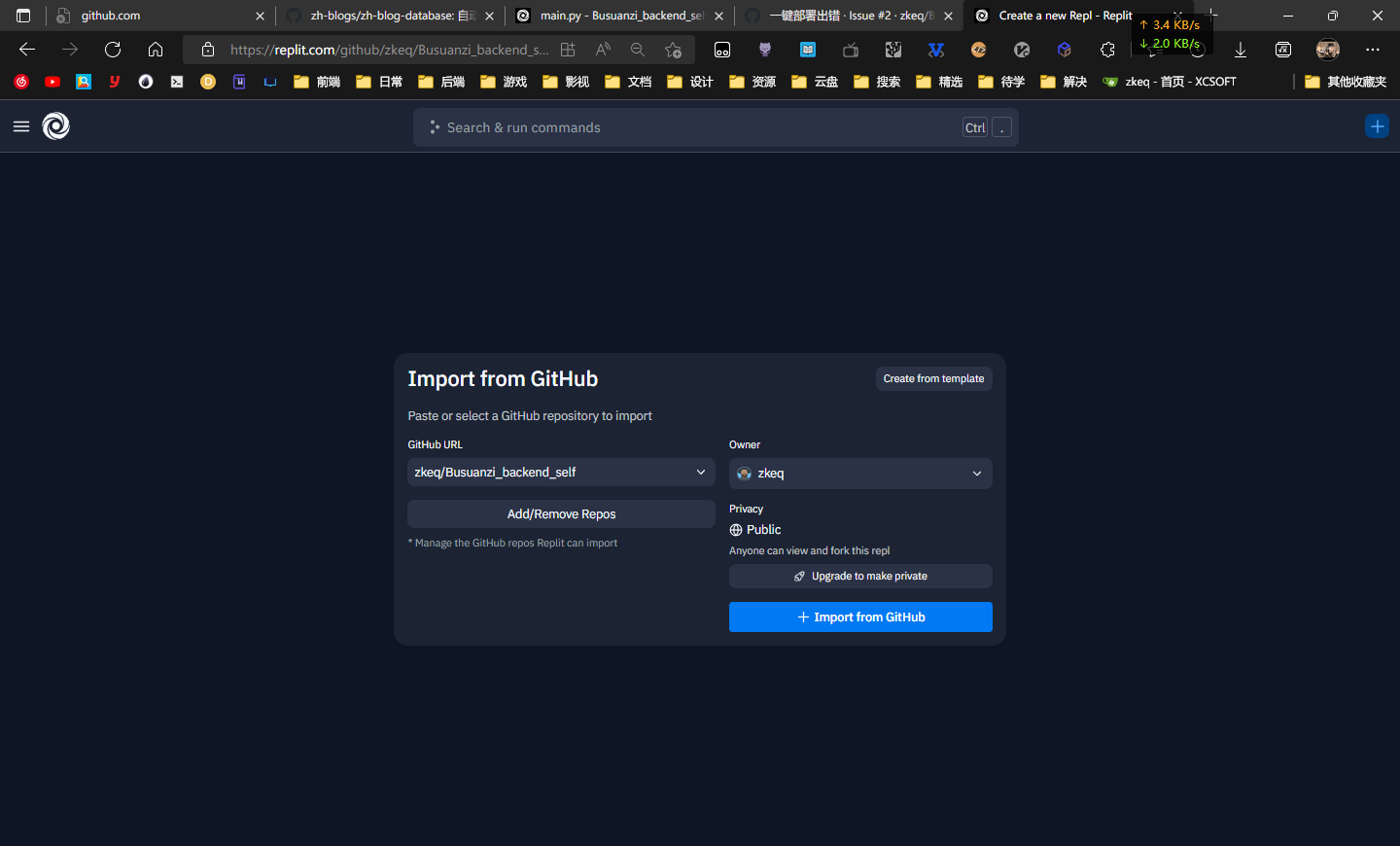Open browser Downloads
Image resolution: width=1400 pixels, height=846 pixels.
tap(1241, 49)
